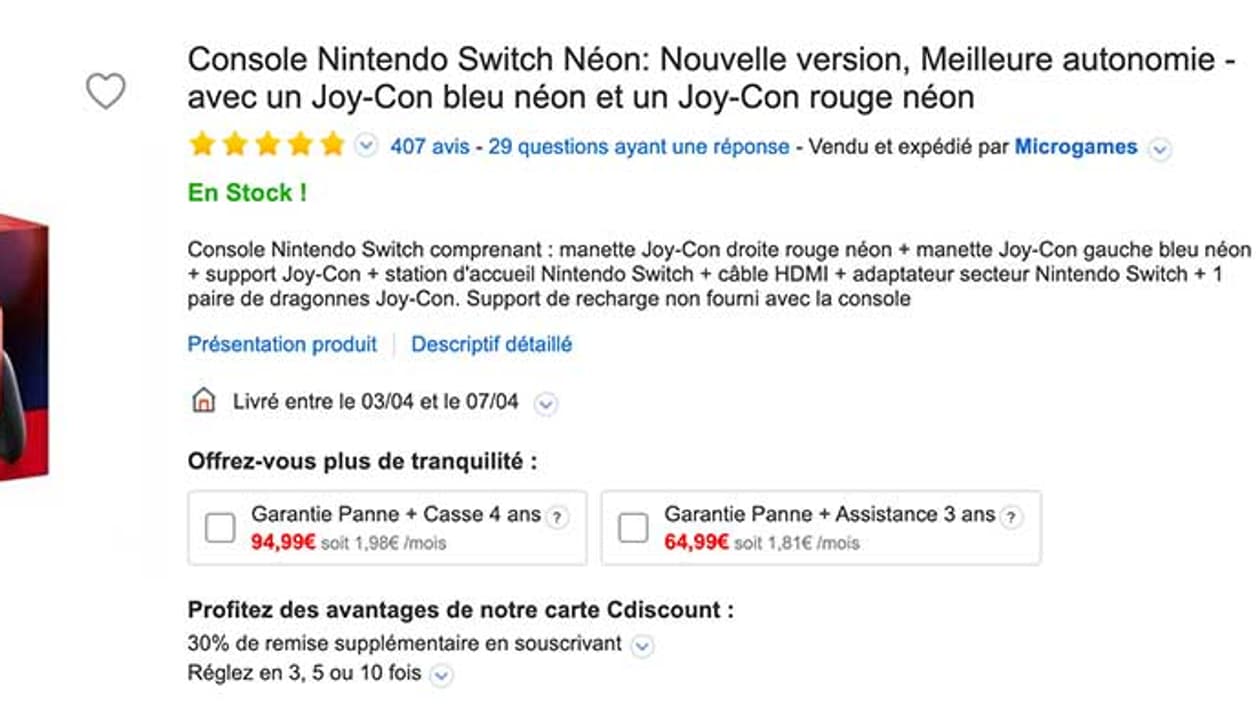
Task: Click the Microgames seller link
Action: point(1075,146)
